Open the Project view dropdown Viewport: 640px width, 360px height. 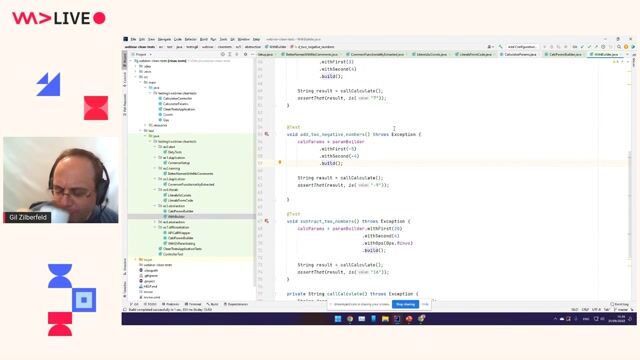(x=142, y=54)
